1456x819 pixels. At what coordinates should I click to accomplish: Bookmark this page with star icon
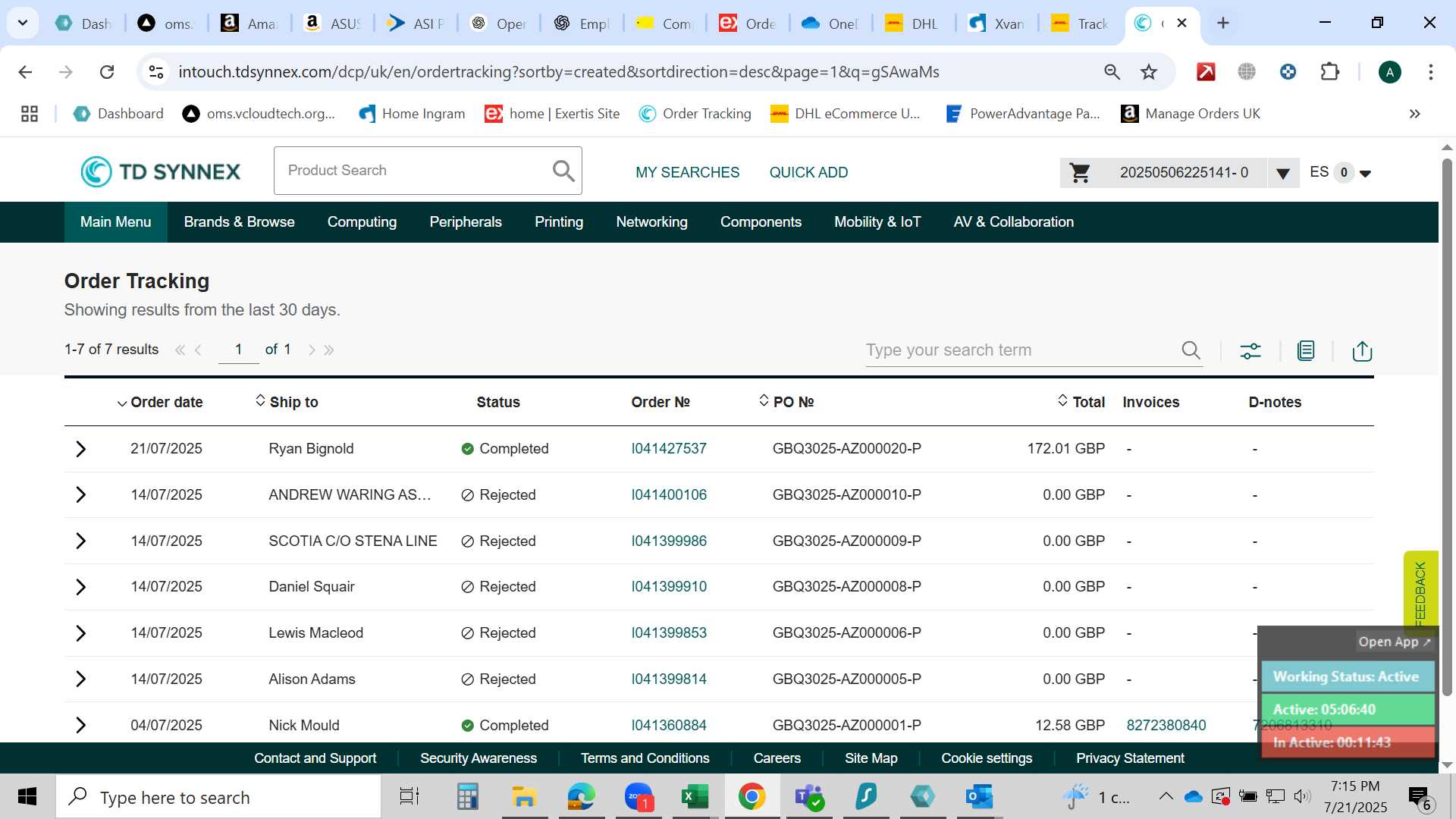1149,72
